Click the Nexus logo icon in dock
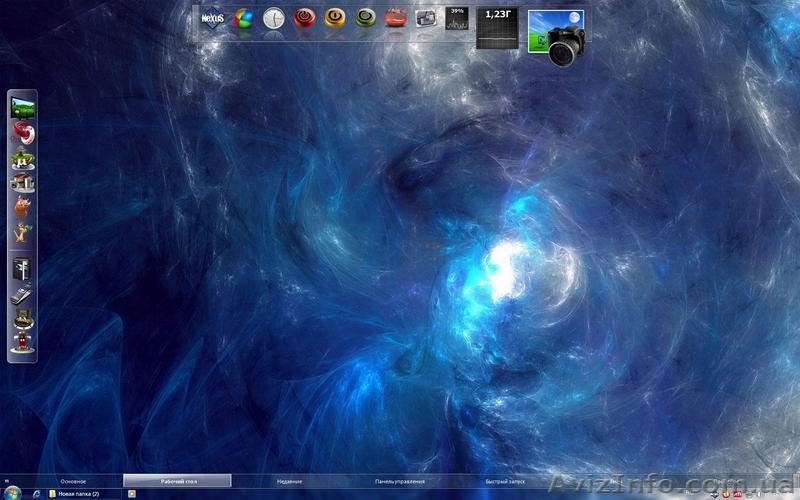This screenshot has height=500, width=800. [212, 18]
